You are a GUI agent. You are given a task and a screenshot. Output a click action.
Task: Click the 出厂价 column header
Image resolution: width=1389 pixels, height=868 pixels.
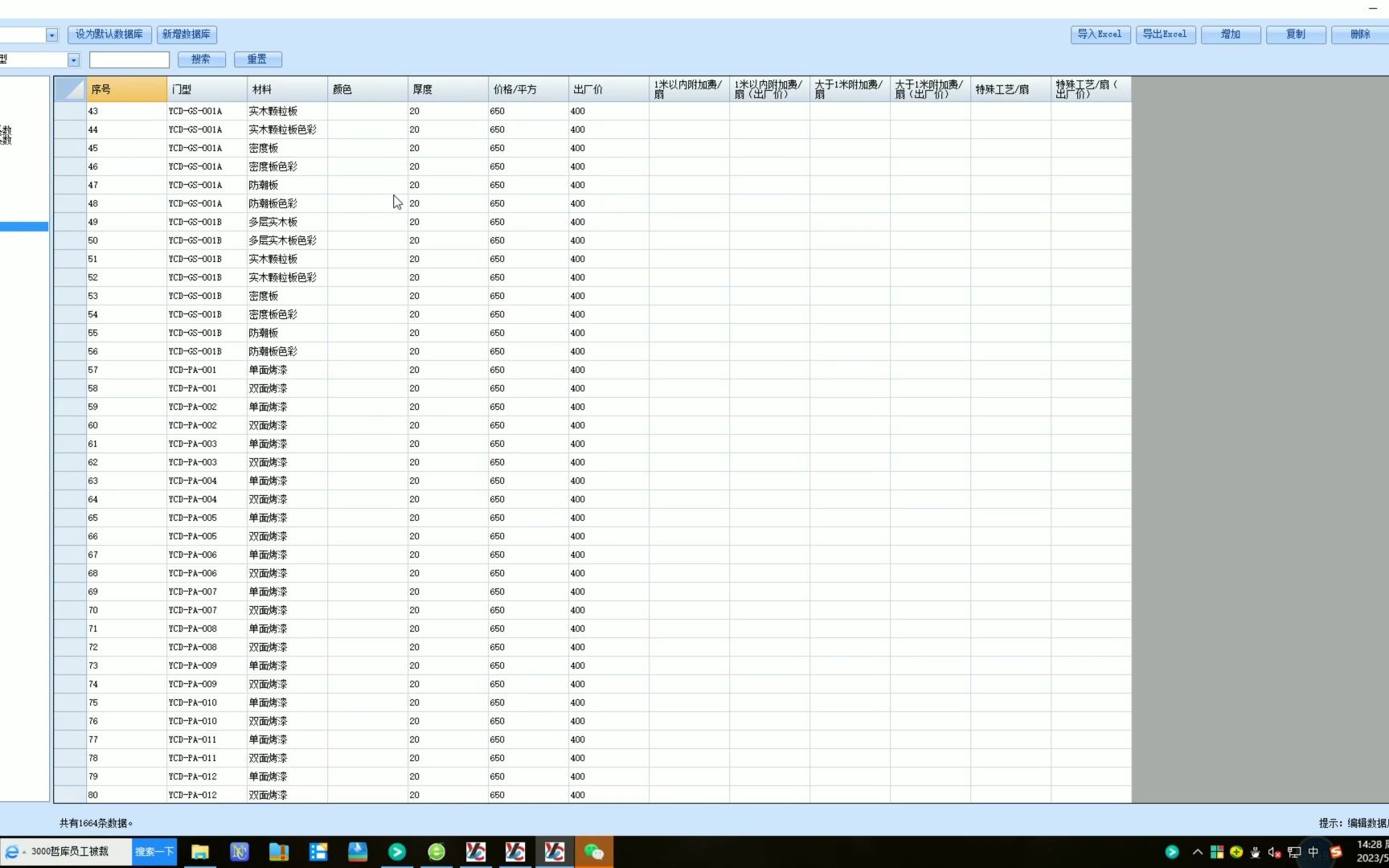coord(609,89)
